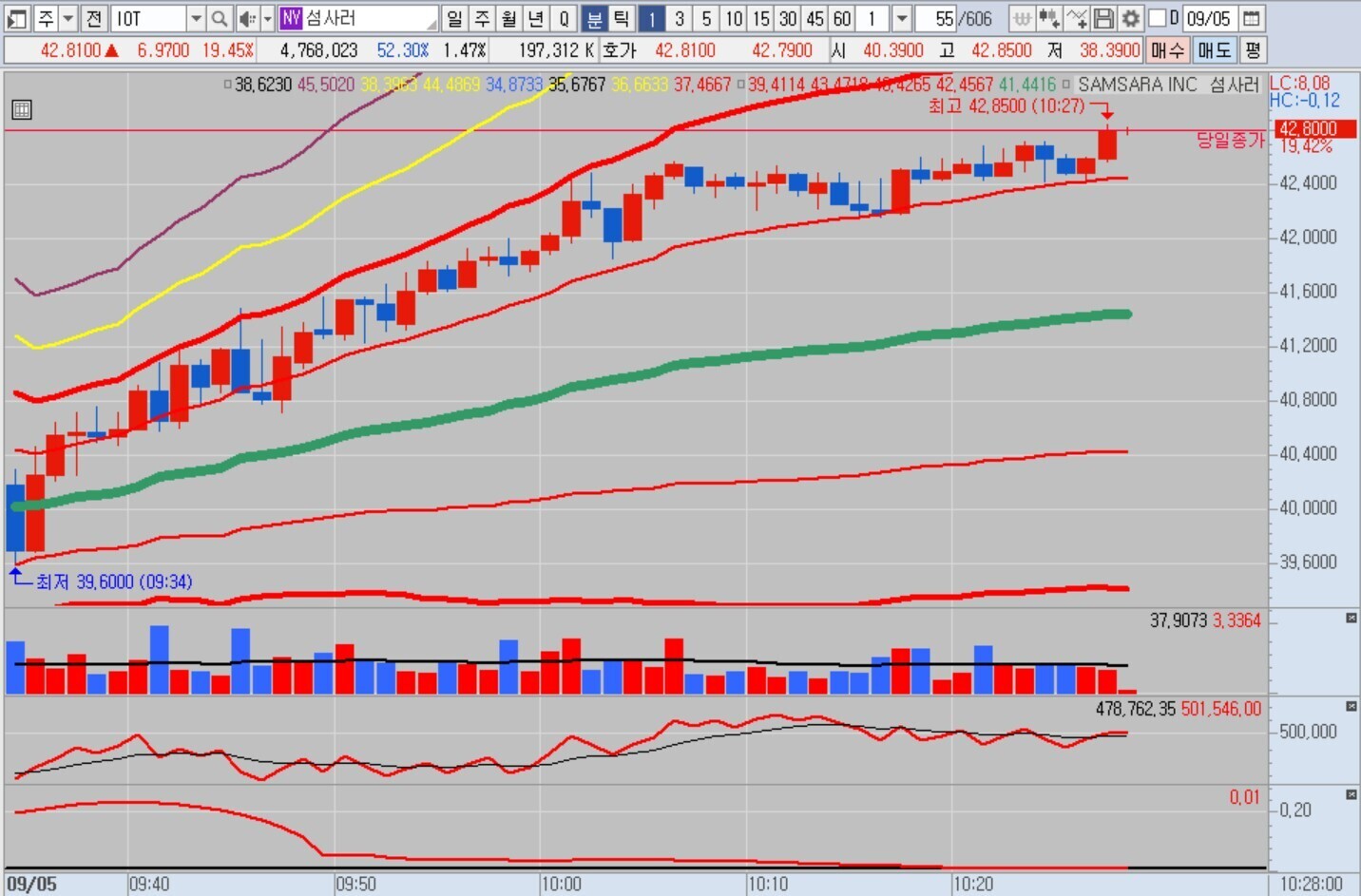Click the 전 button beside the ticker field
This screenshot has width=1361, height=896.
point(94,18)
